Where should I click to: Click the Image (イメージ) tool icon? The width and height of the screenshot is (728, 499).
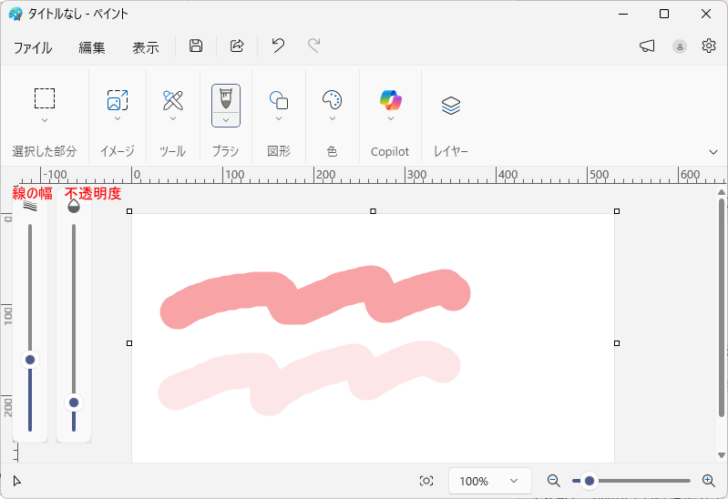pyautogui.click(x=117, y=100)
